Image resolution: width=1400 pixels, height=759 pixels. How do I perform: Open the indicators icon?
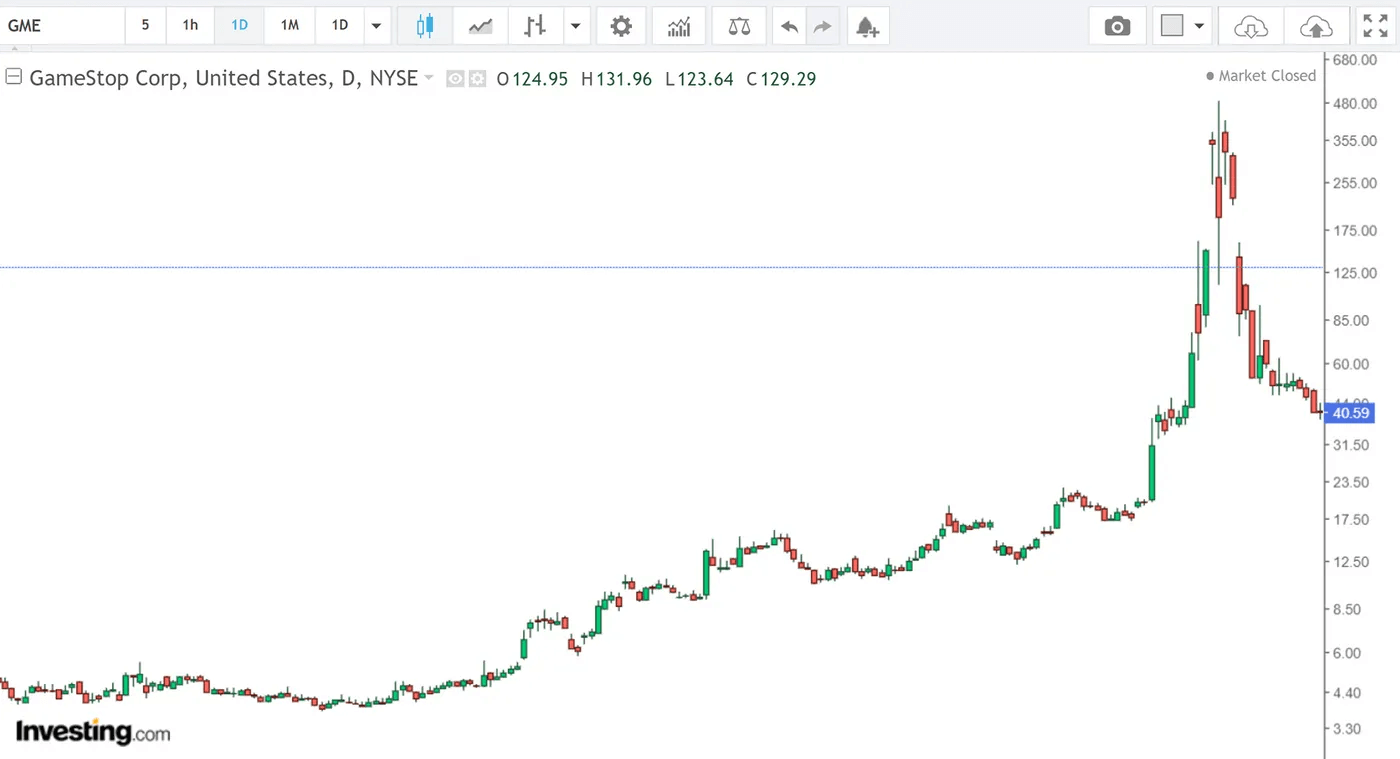[x=679, y=26]
